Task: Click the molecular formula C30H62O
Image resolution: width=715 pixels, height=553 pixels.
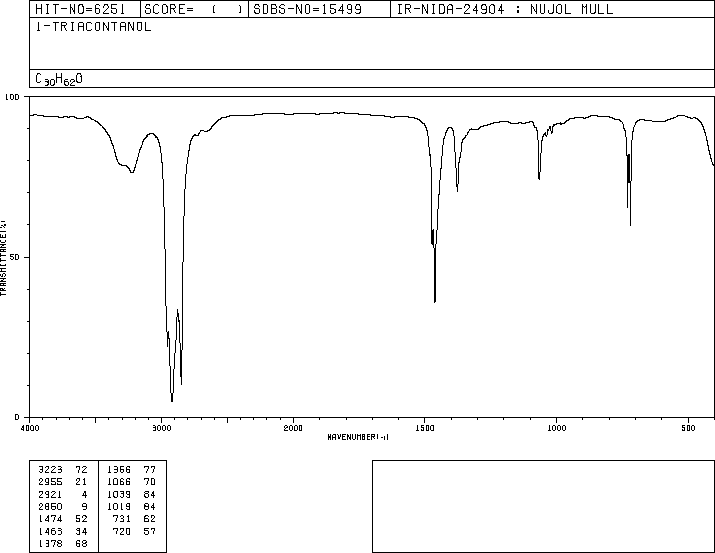Action: click(x=59, y=79)
